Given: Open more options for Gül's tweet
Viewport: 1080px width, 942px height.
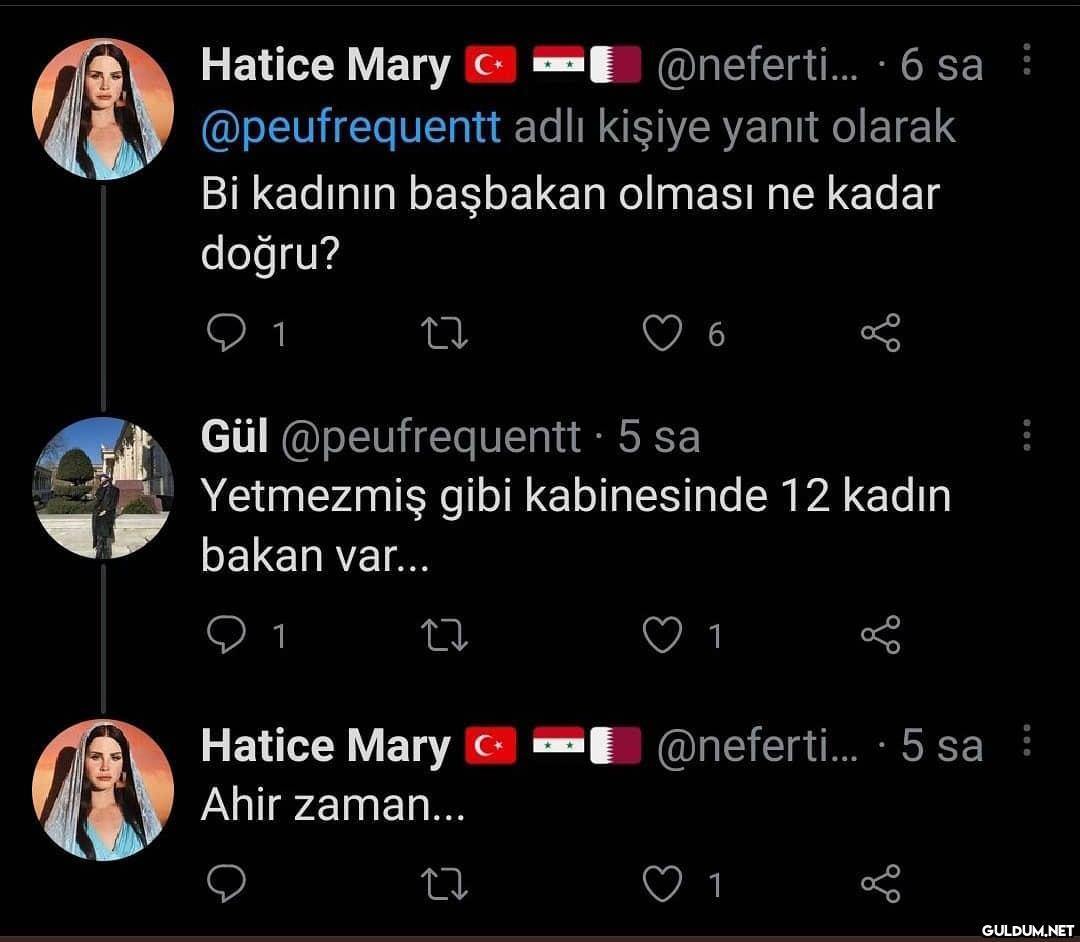Looking at the screenshot, I should 1025,435.
